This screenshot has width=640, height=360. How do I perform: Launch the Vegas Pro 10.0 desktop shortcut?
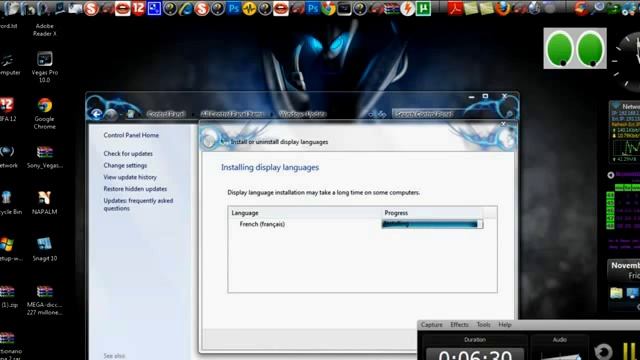coord(44,67)
